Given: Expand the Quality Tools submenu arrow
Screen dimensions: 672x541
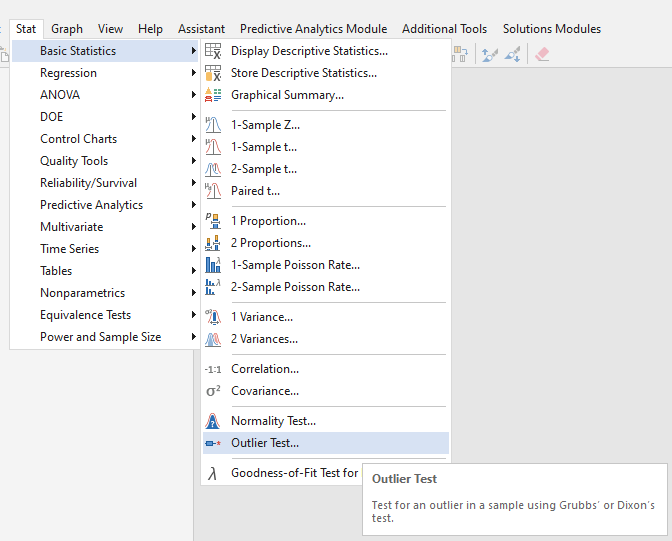Looking at the screenshot, I should [x=194, y=161].
